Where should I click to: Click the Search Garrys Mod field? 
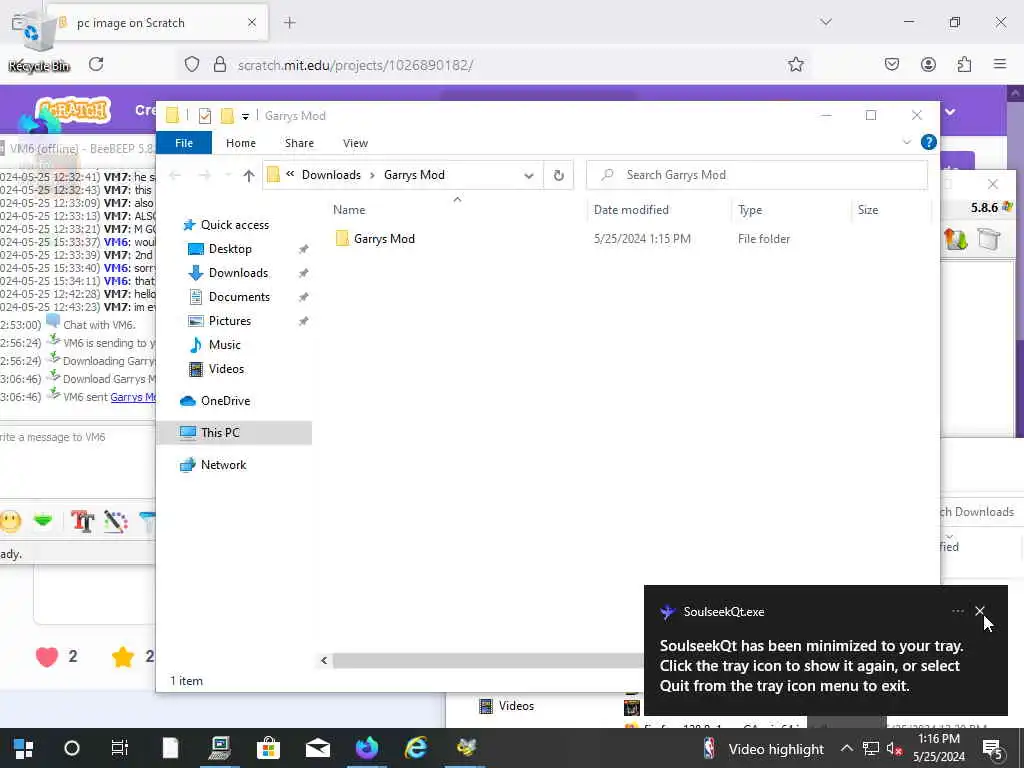pyautogui.click(x=756, y=175)
